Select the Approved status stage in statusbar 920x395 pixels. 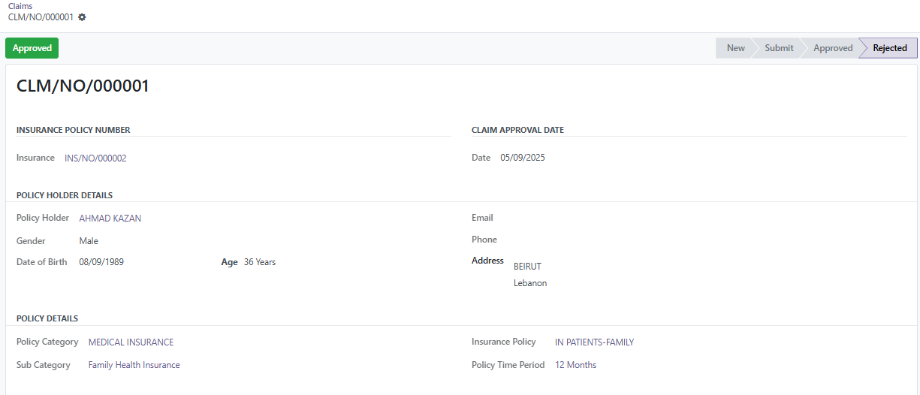833,48
